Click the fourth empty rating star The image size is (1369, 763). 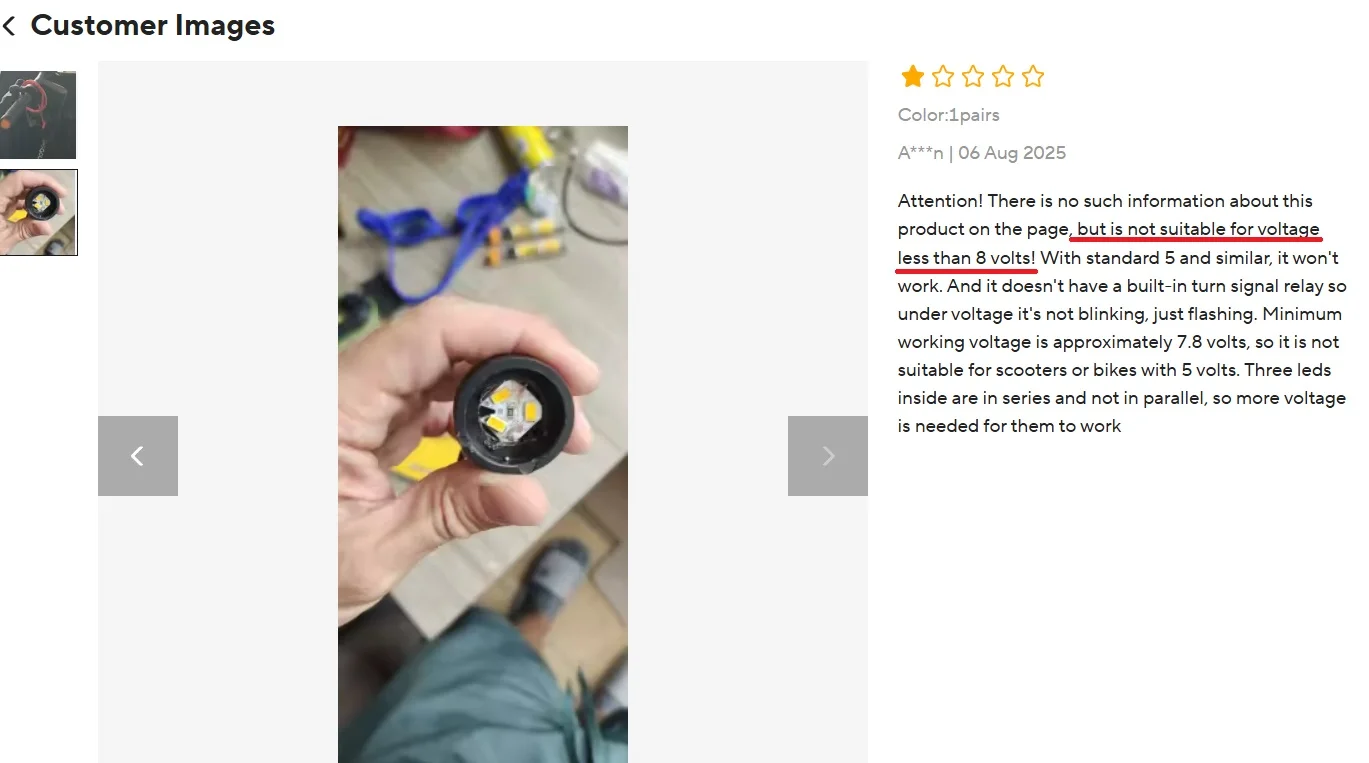(1003, 76)
